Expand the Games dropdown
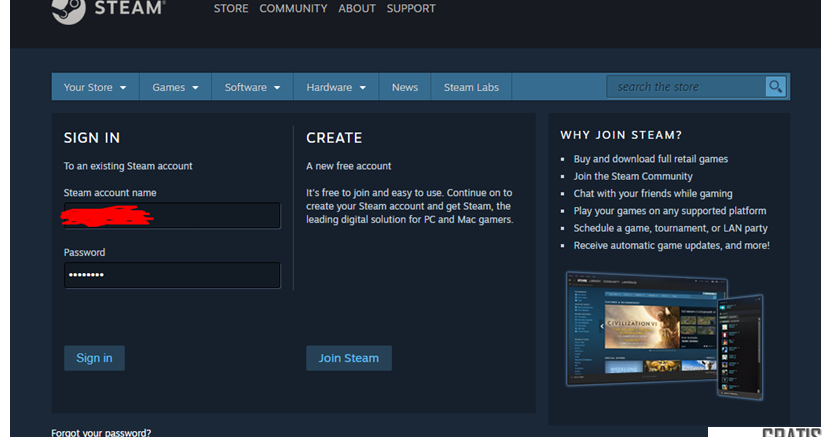Image resolution: width=832 pixels, height=437 pixels. (175, 87)
